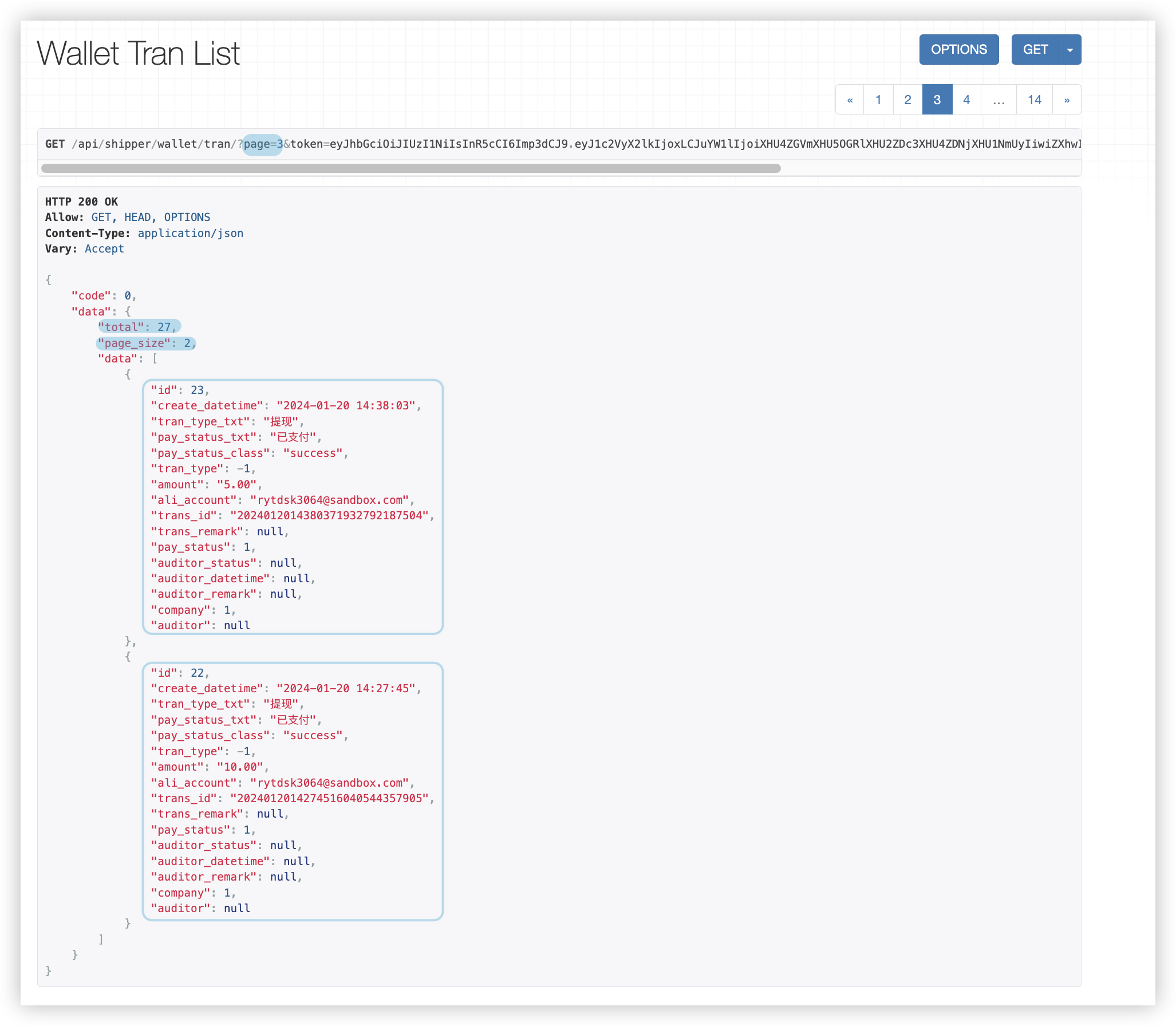Click trans_id value of record id 23

pyautogui.click(x=329, y=516)
